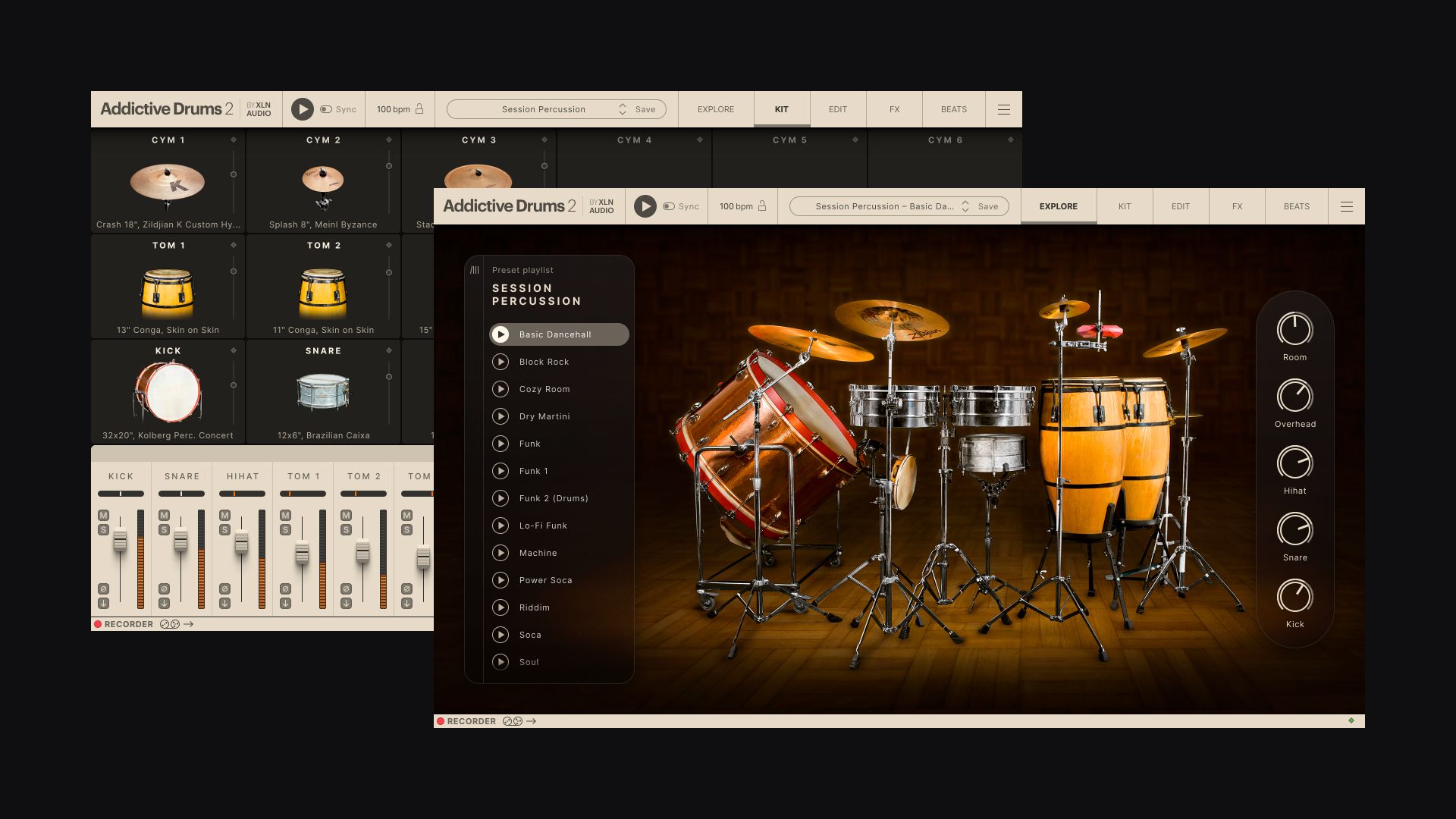Click tempo lock icon in back Kit window
This screenshot has height=819, width=1456.
click(419, 109)
